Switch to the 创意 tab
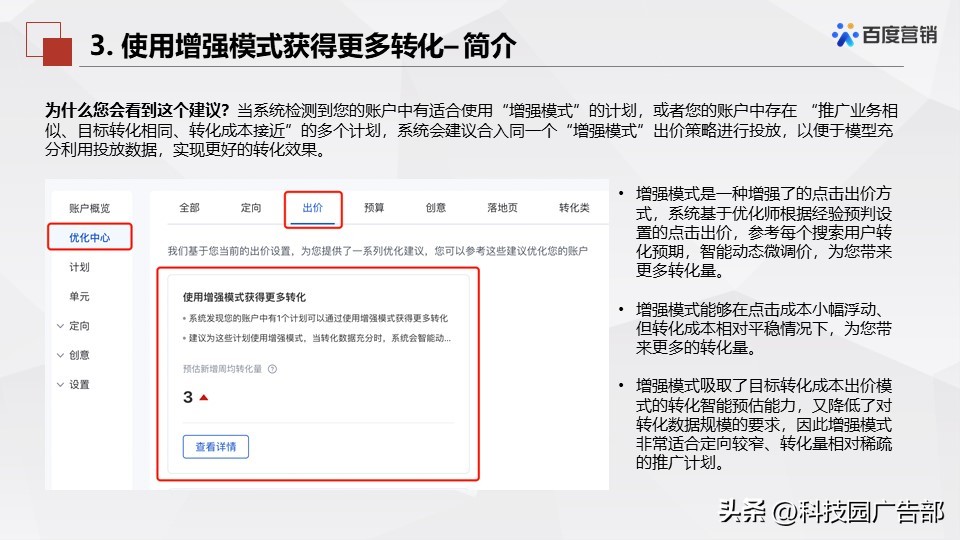Viewport: 960px width, 540px height. 436,208
